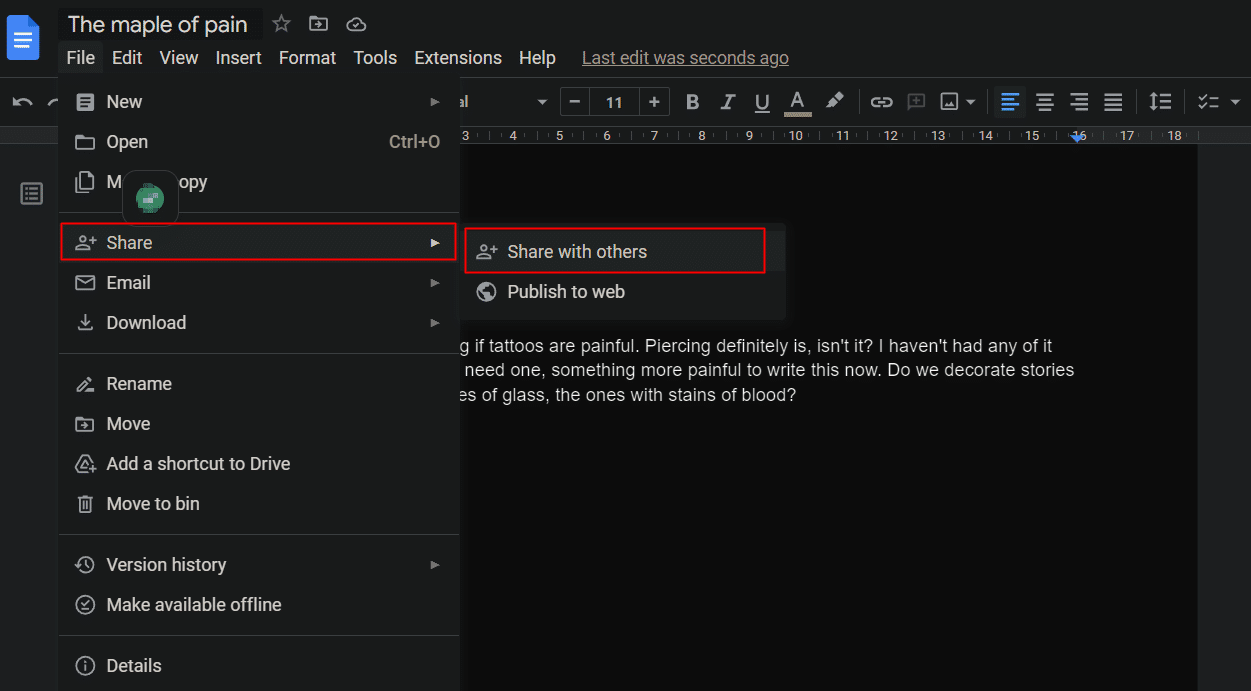This screenshot has width=1251, height=691.
Task: Click the checklist icon
Action: pyautogui.click(x=1208, y=102)
